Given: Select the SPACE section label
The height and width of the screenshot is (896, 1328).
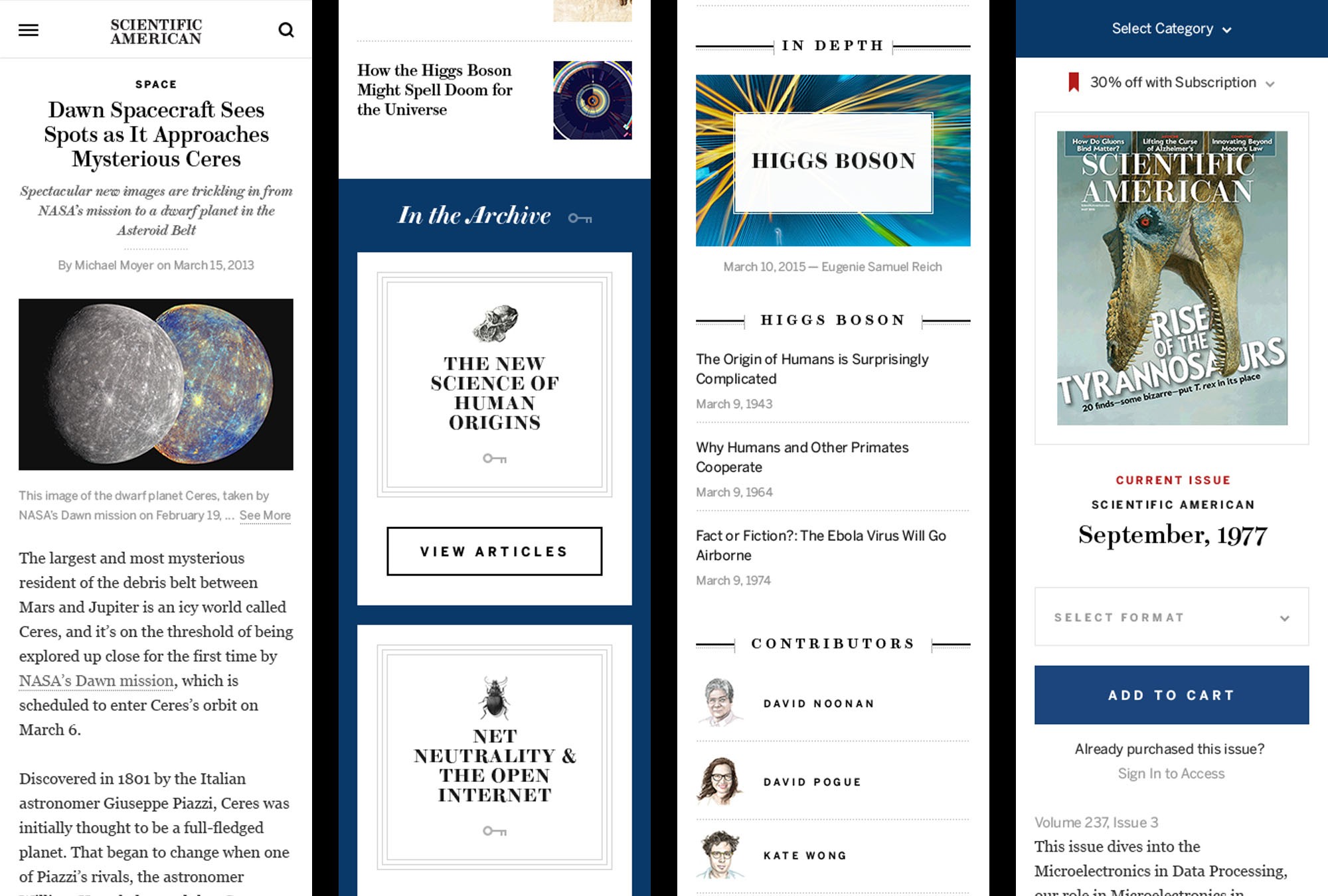Looking at the screenshot, I should click(x=156, y=84).
